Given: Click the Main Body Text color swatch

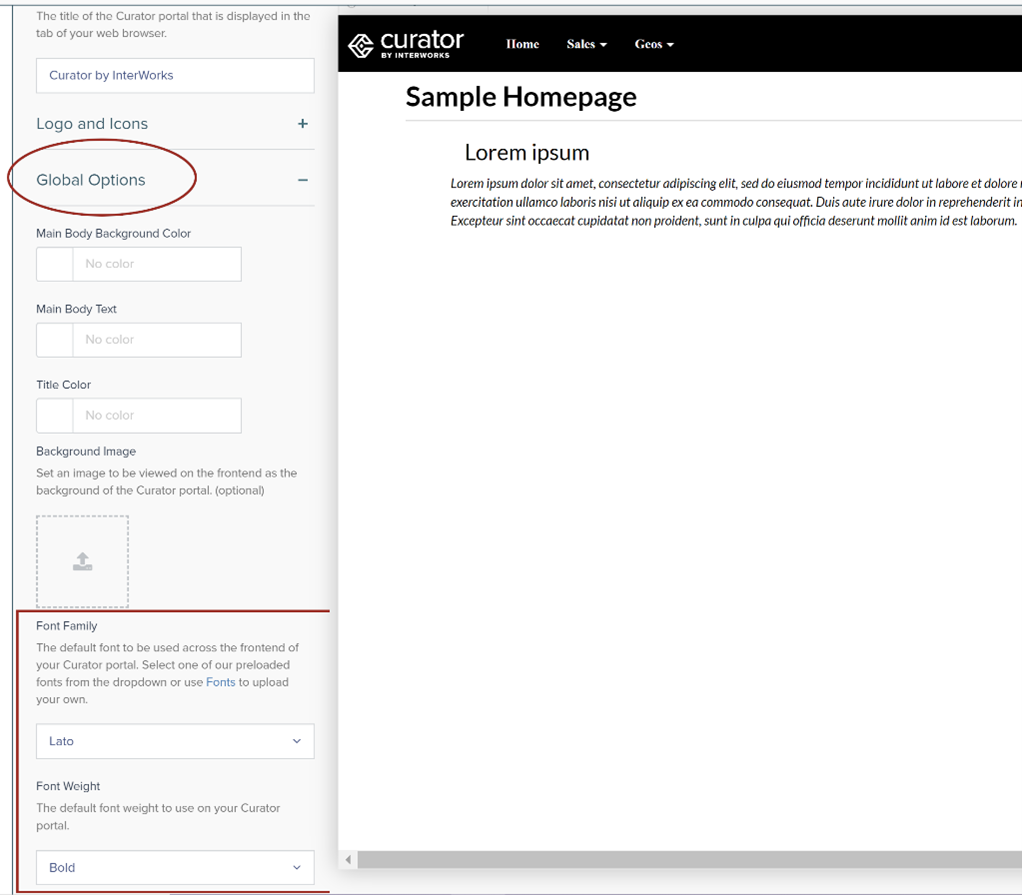Looking at the screenshot, I should click(55, 340).
